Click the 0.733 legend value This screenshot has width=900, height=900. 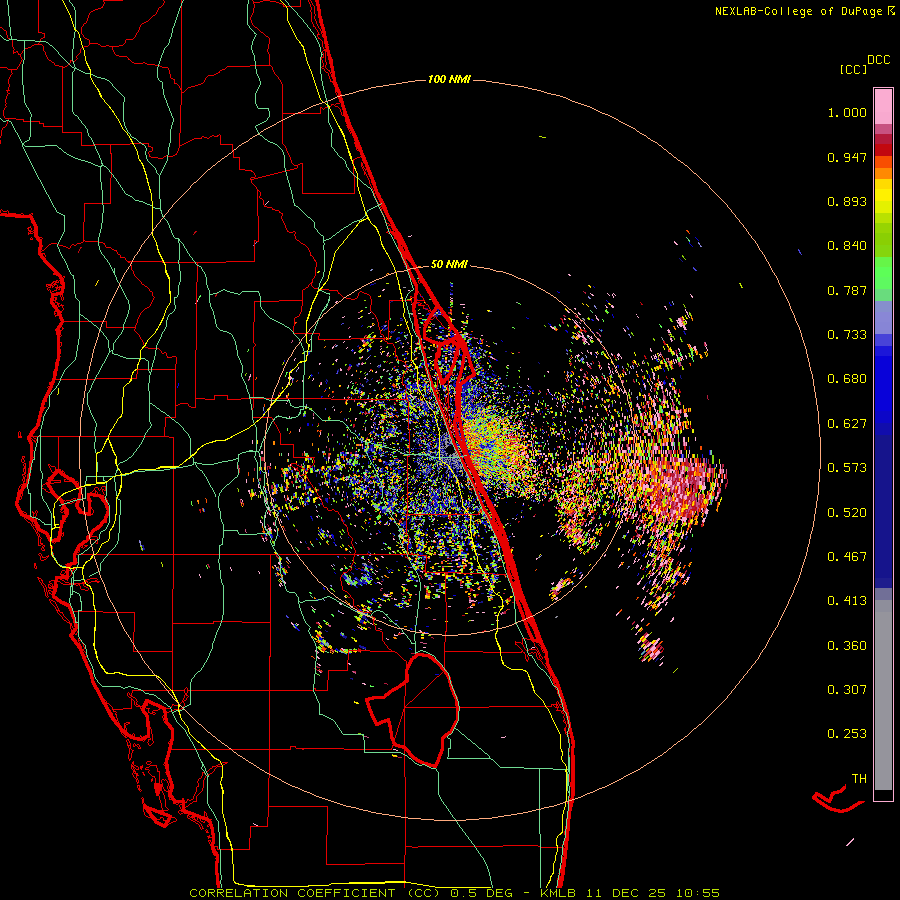click(847, 335)
